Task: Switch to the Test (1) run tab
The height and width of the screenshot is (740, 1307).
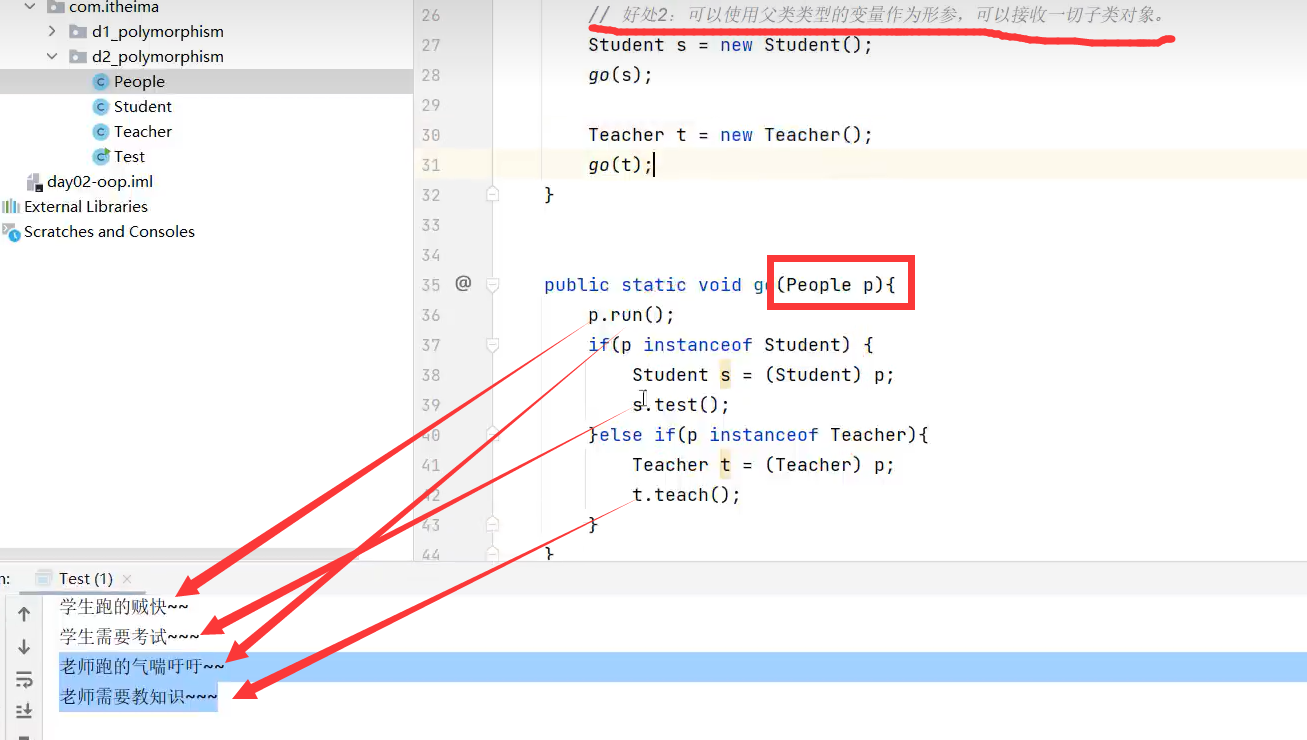Action: pos(85,578)
